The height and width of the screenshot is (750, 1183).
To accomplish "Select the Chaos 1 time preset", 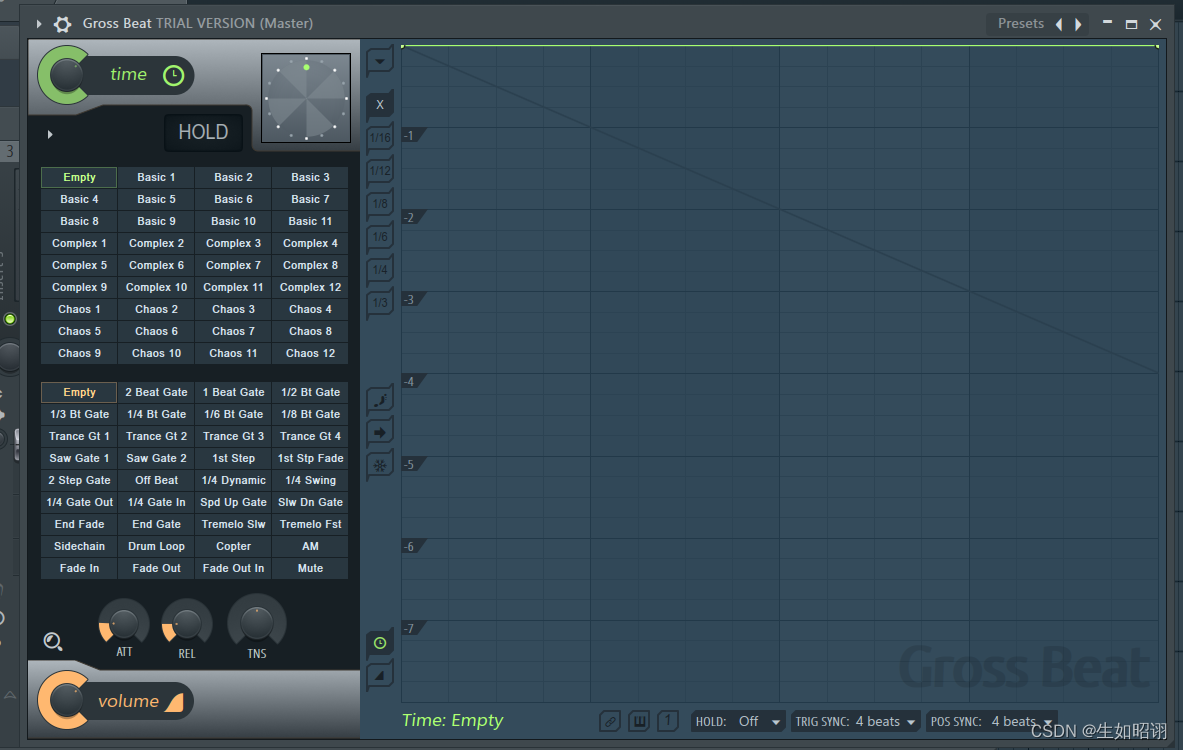I will pos(79,309).
